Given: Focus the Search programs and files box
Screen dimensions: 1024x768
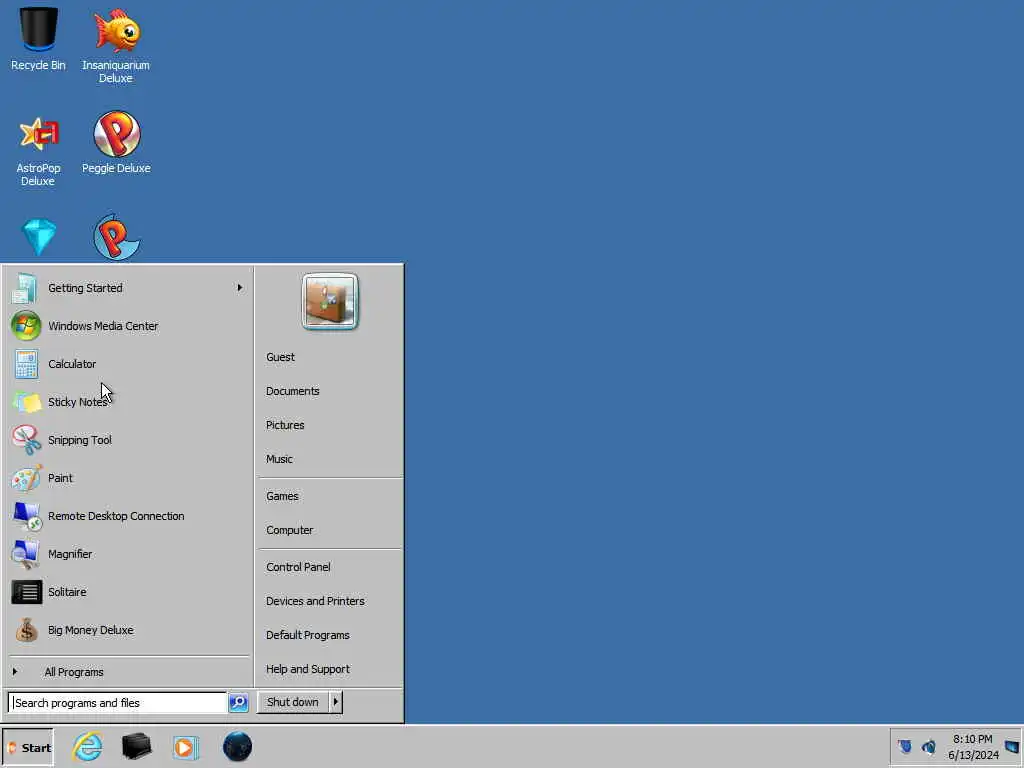Looking at the screenshot, I should click(x=118, y=703).
